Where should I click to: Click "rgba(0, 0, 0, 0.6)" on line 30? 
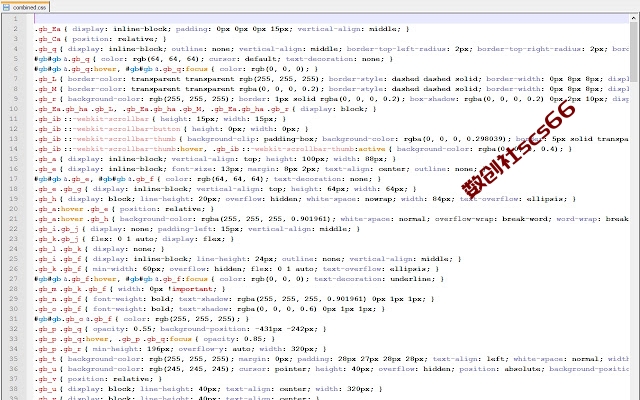click(x=276, y=309)
